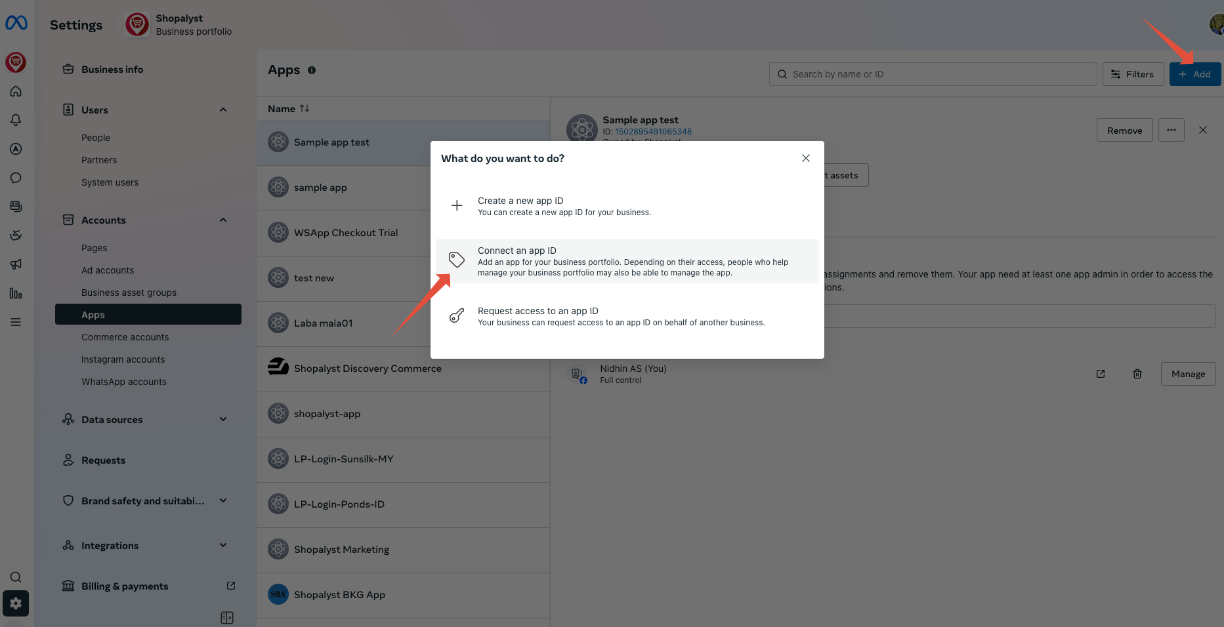Open the bar chart insights icon
The height and width of the screenshot is (627, 1224).
pos(15,293)
